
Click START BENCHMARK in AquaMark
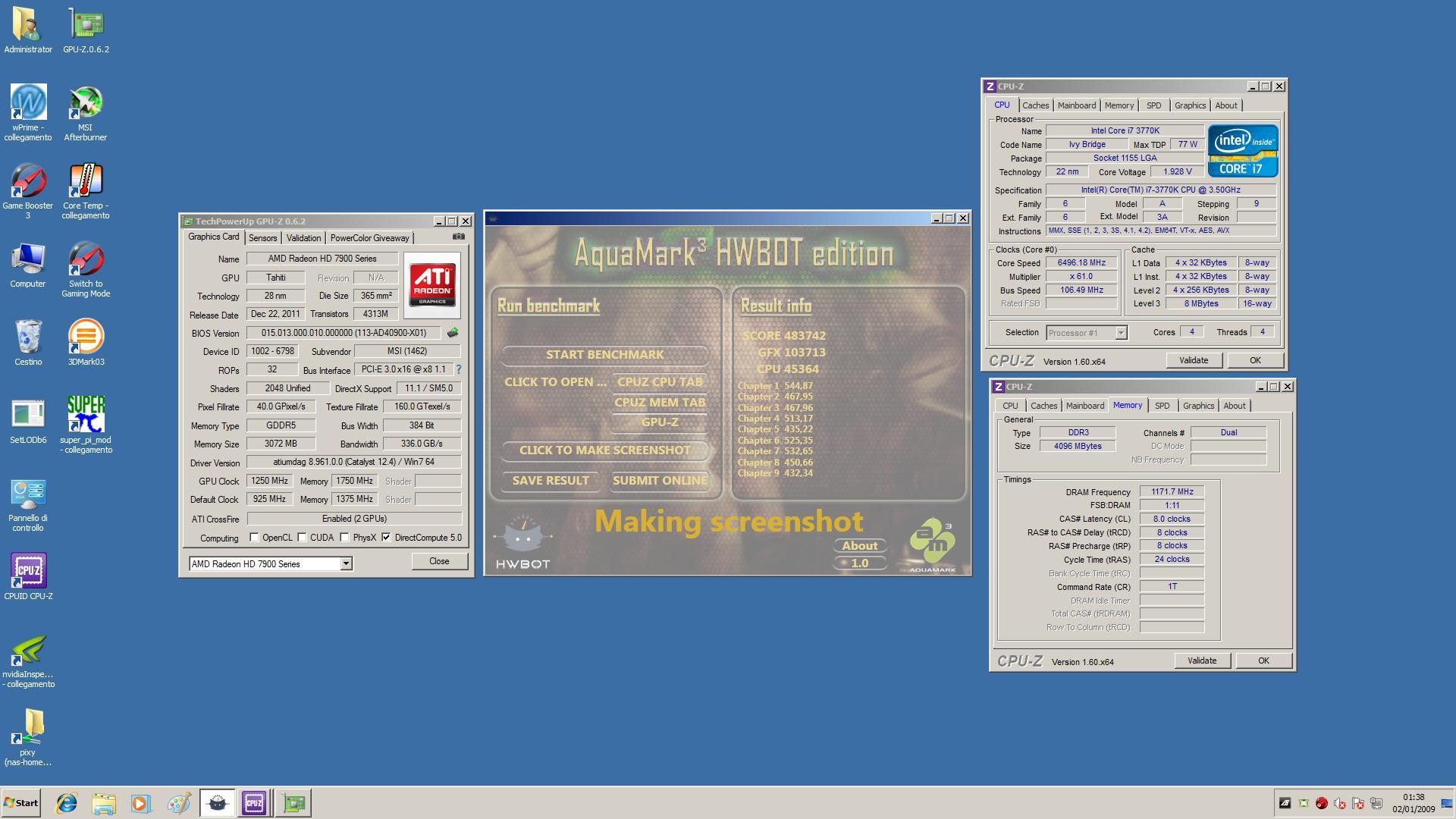(604, 355)
